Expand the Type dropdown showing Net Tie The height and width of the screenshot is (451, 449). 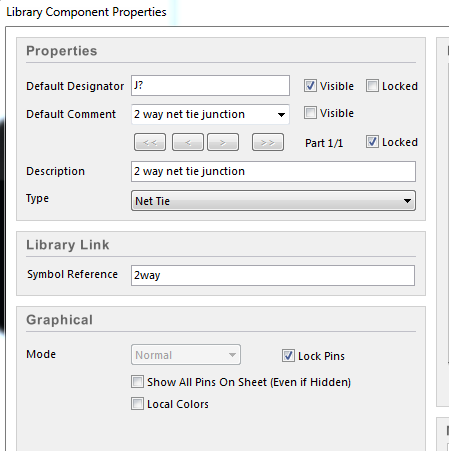point(273,201)
